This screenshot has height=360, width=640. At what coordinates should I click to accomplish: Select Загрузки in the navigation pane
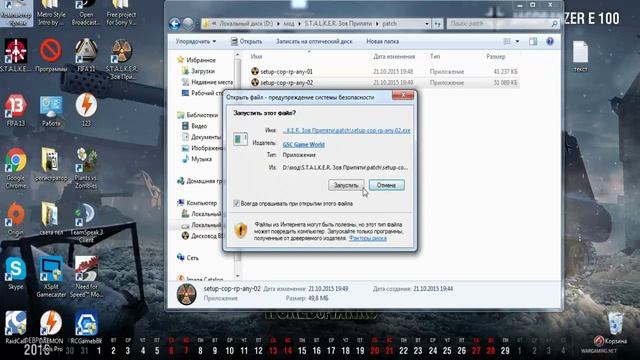click(198, 71)
